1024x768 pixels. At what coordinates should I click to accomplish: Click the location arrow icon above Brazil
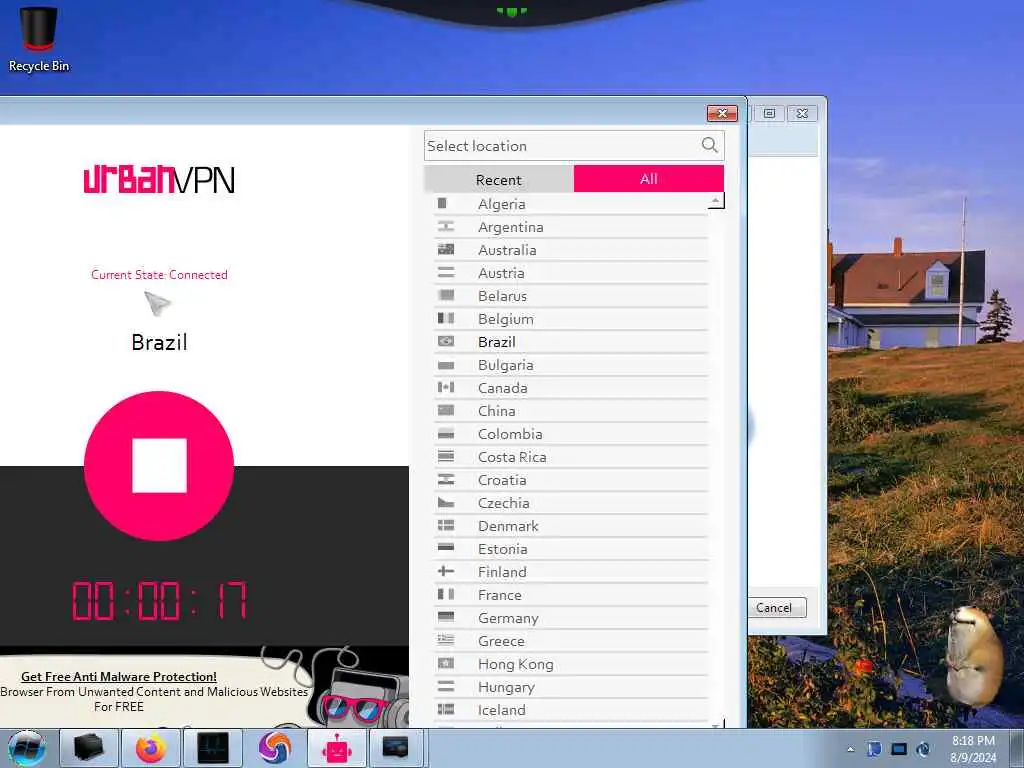(x=157, y=304)
